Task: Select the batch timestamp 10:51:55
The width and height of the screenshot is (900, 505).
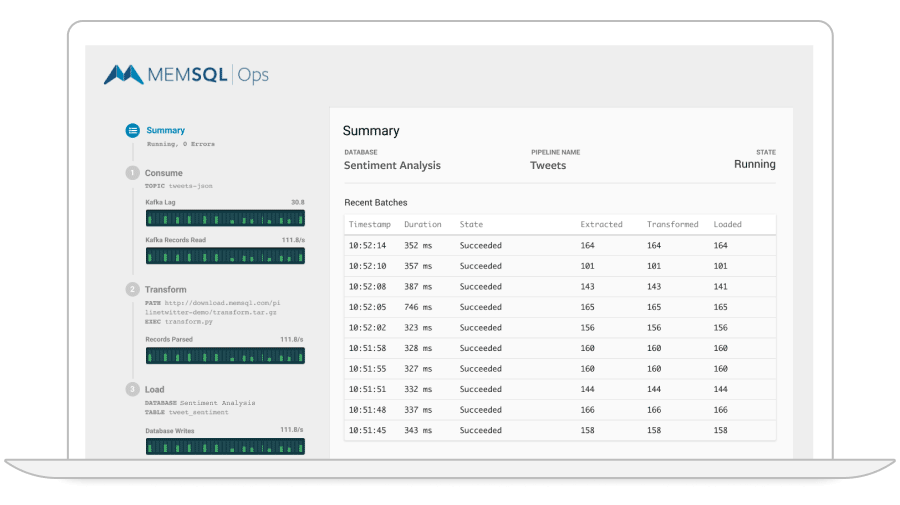Action: pos(367,368)
